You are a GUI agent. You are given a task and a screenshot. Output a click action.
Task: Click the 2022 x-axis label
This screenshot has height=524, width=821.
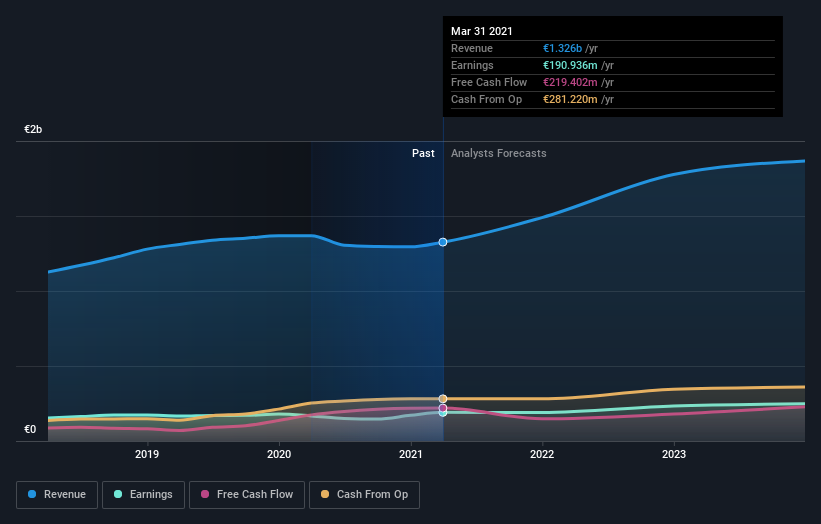(x=542, y=454)
